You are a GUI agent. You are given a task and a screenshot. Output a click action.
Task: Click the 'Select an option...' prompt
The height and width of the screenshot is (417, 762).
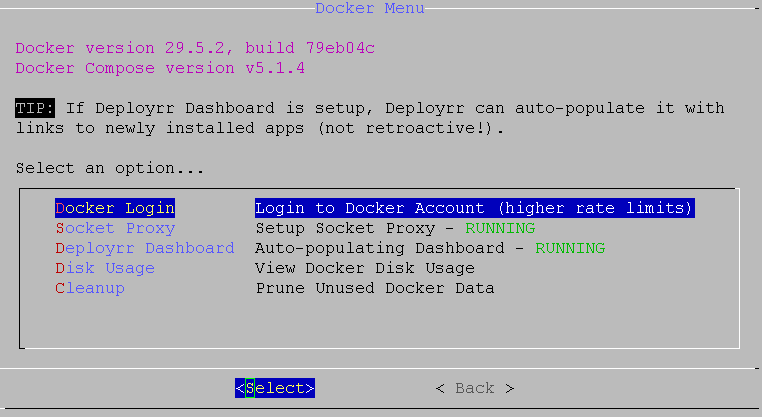pyautogui.click(x=110, y=168)
